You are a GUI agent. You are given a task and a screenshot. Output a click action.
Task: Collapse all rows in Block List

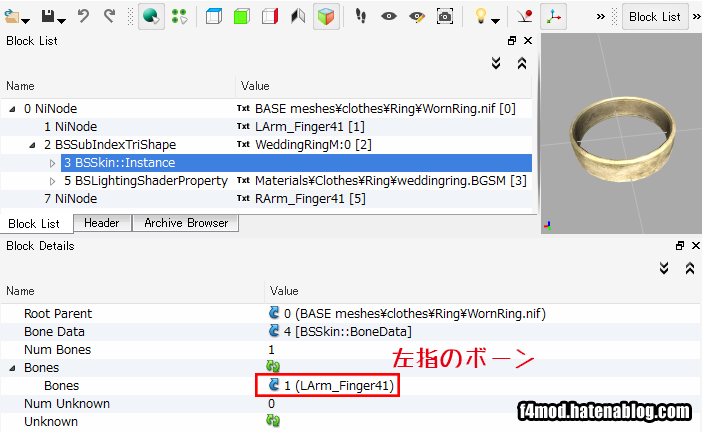pos(522,63)
